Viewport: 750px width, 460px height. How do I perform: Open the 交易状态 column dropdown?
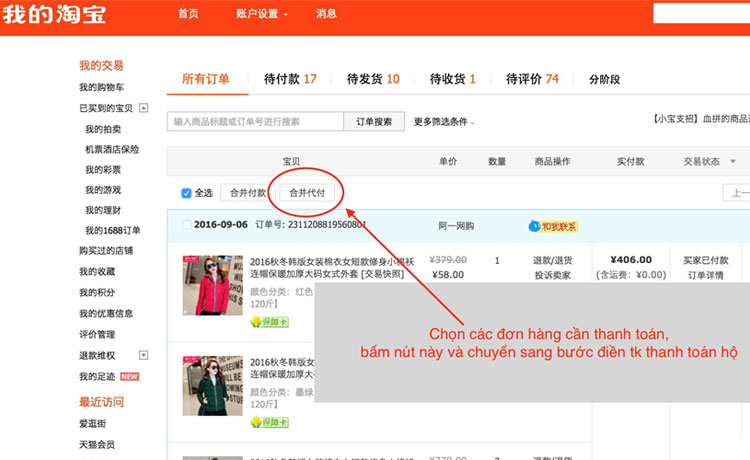point(733,162)
